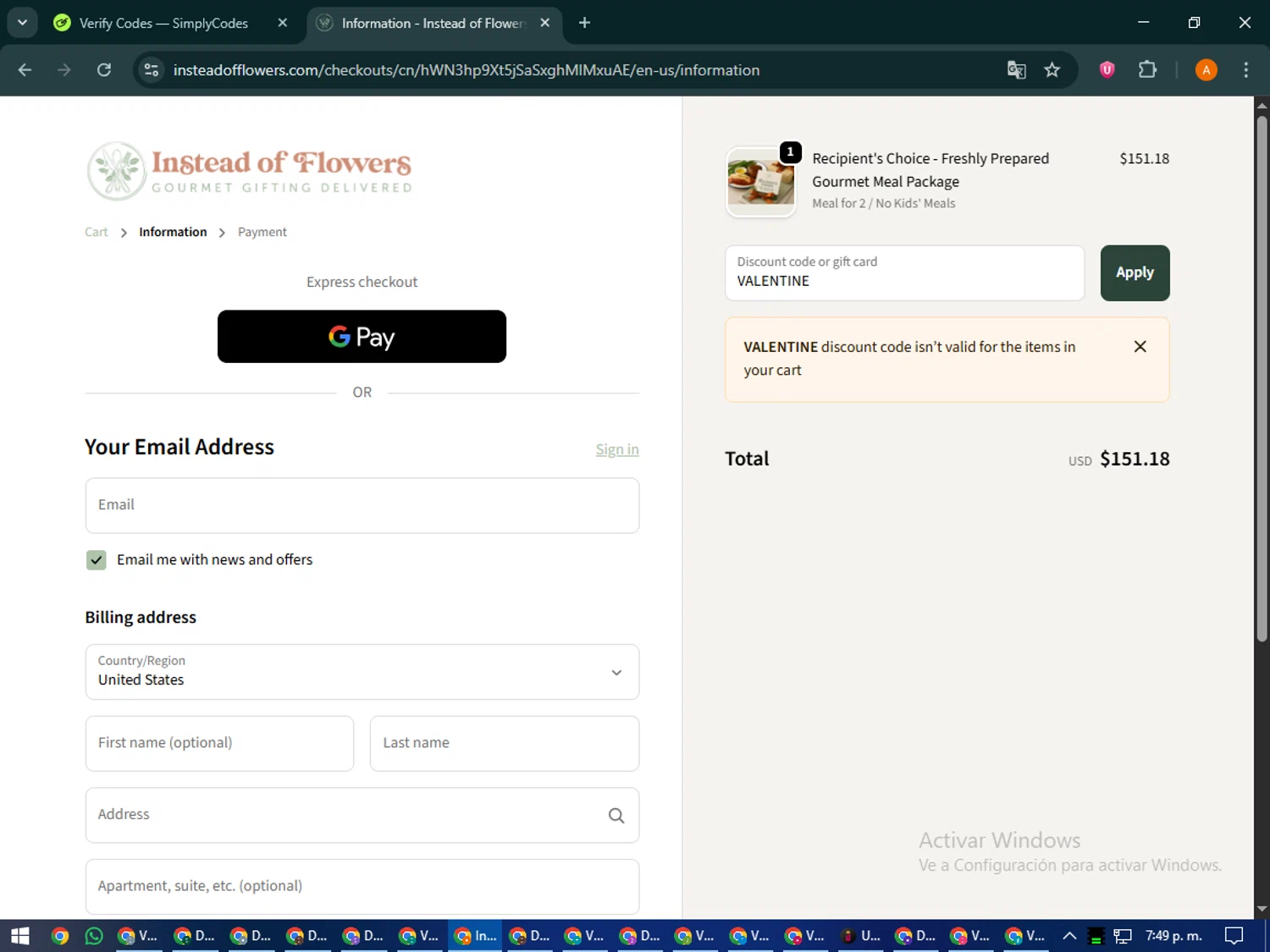
Task: Go back to the previous page
Action: click(25, 70)
